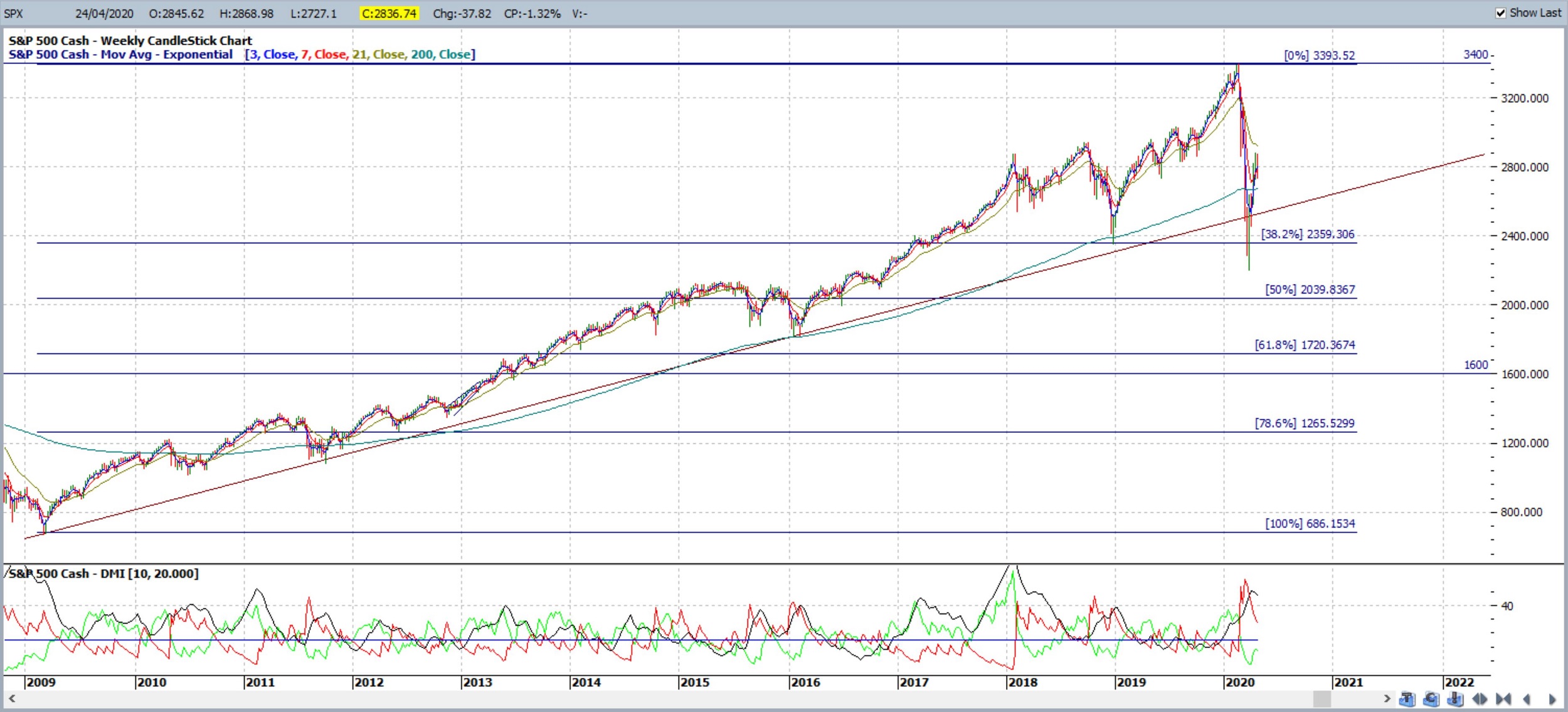1568x712 pixels.
Task: Click the 2800.000 price axis label
Action: pyautogui.click(x=1525, y=167)
